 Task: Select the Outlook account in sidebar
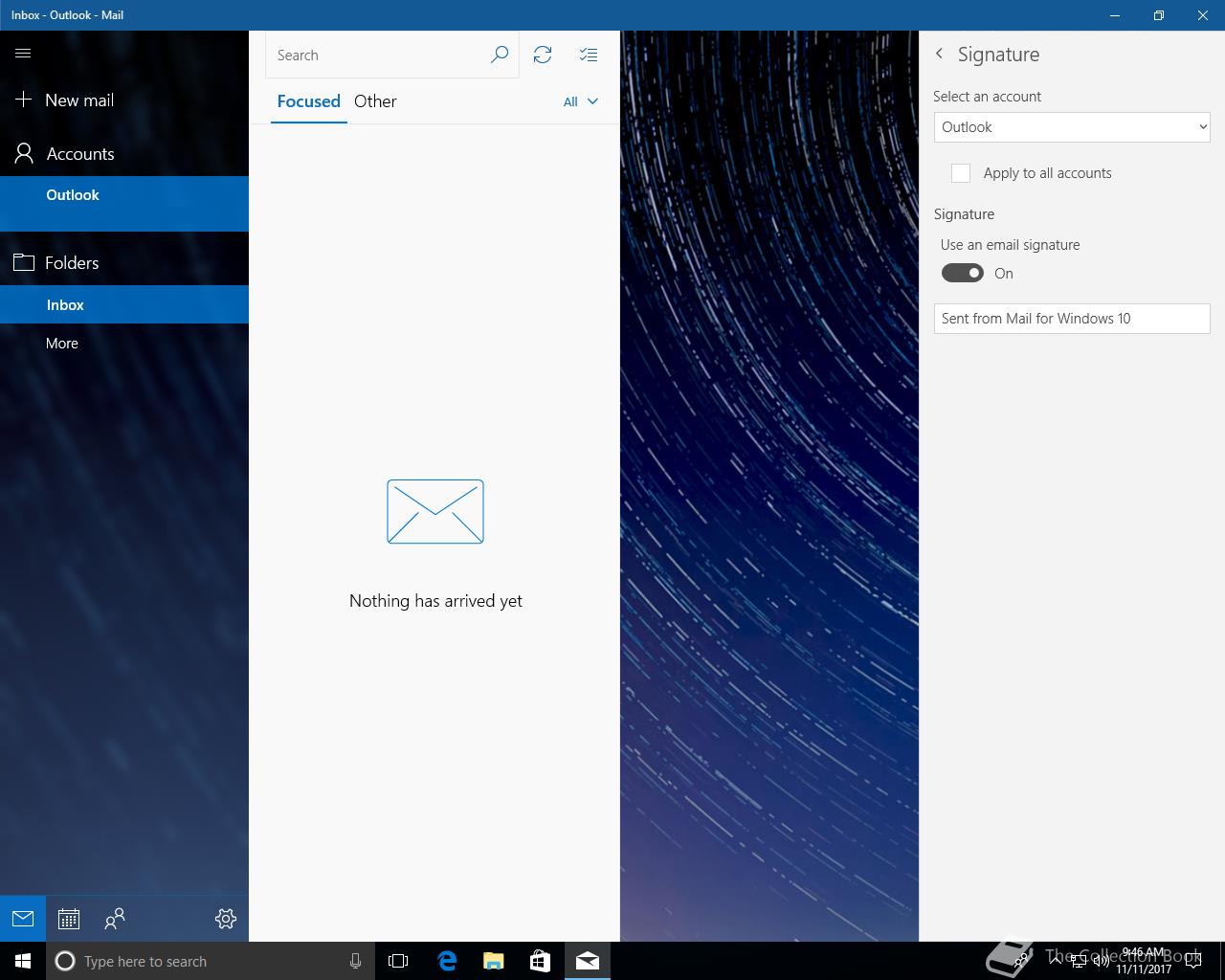124,203
